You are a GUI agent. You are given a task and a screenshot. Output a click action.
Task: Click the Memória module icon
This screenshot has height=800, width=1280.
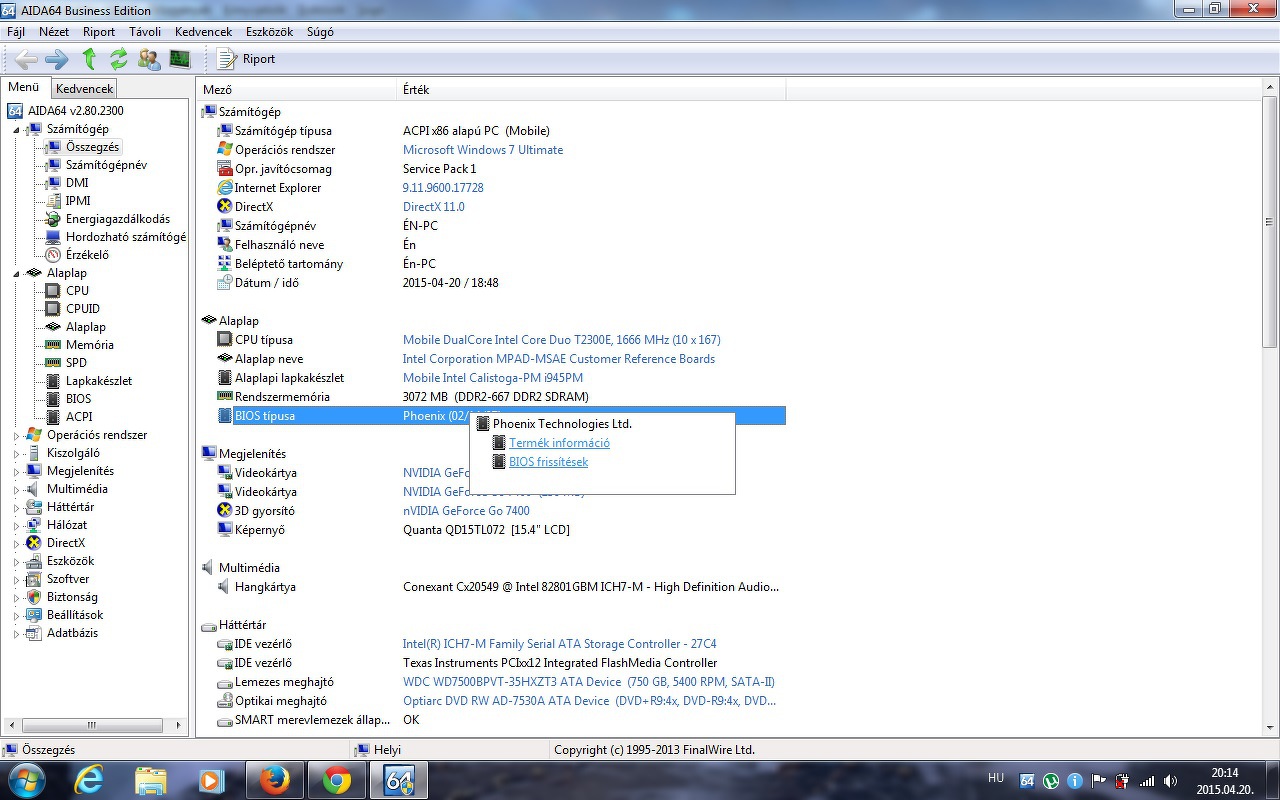54,345
